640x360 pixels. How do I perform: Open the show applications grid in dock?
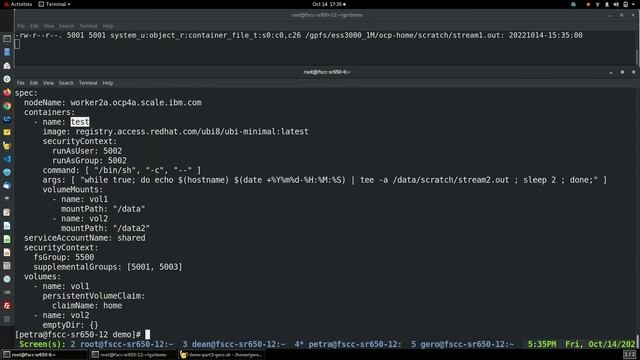point(7,319)
